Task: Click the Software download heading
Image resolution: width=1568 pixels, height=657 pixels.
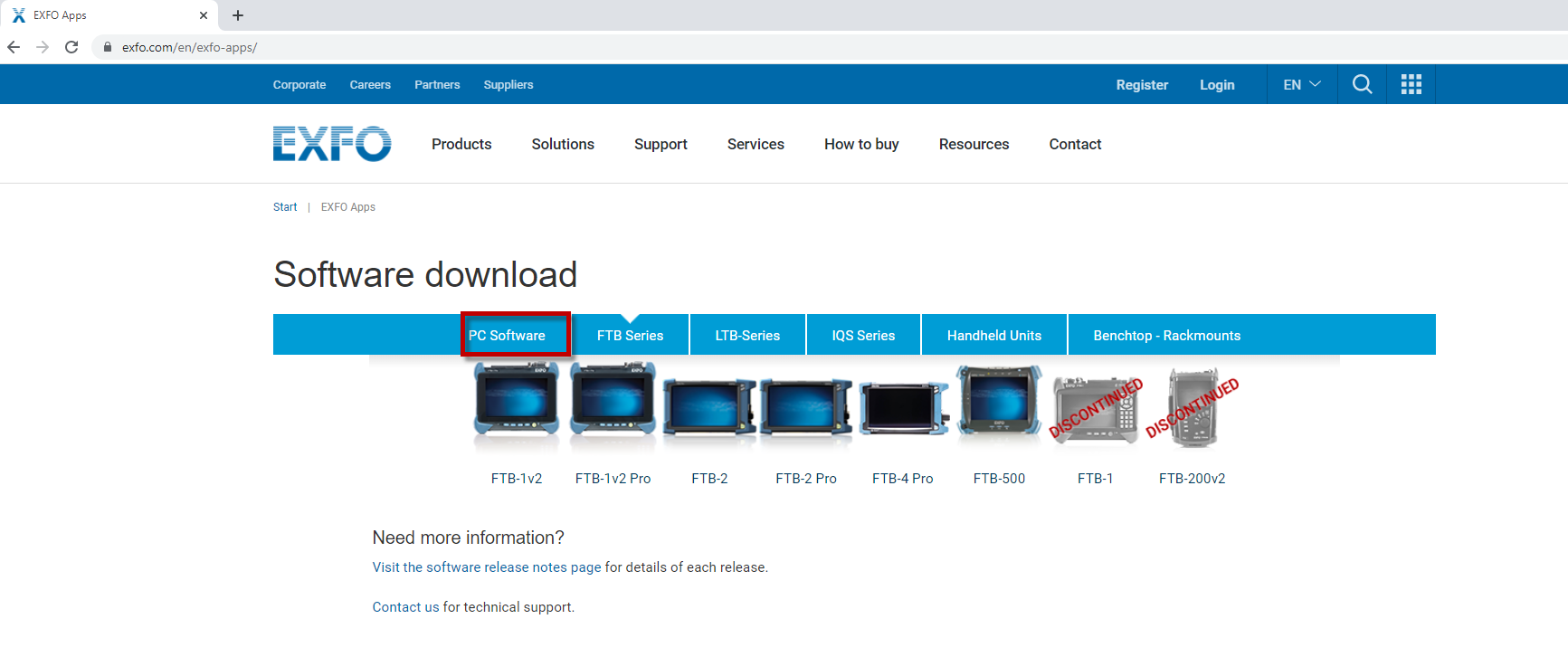Action: pyautogui.click(x=425, y=275)
